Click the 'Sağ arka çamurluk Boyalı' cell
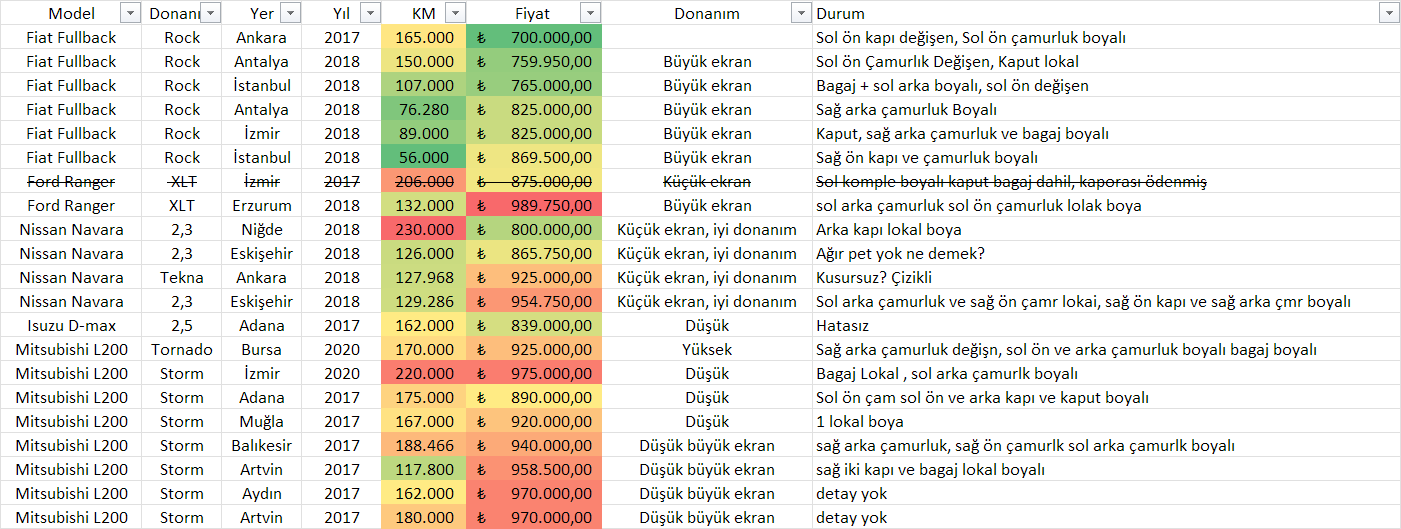Viewport: 1401px width, 529px height. coord(1107,109)
